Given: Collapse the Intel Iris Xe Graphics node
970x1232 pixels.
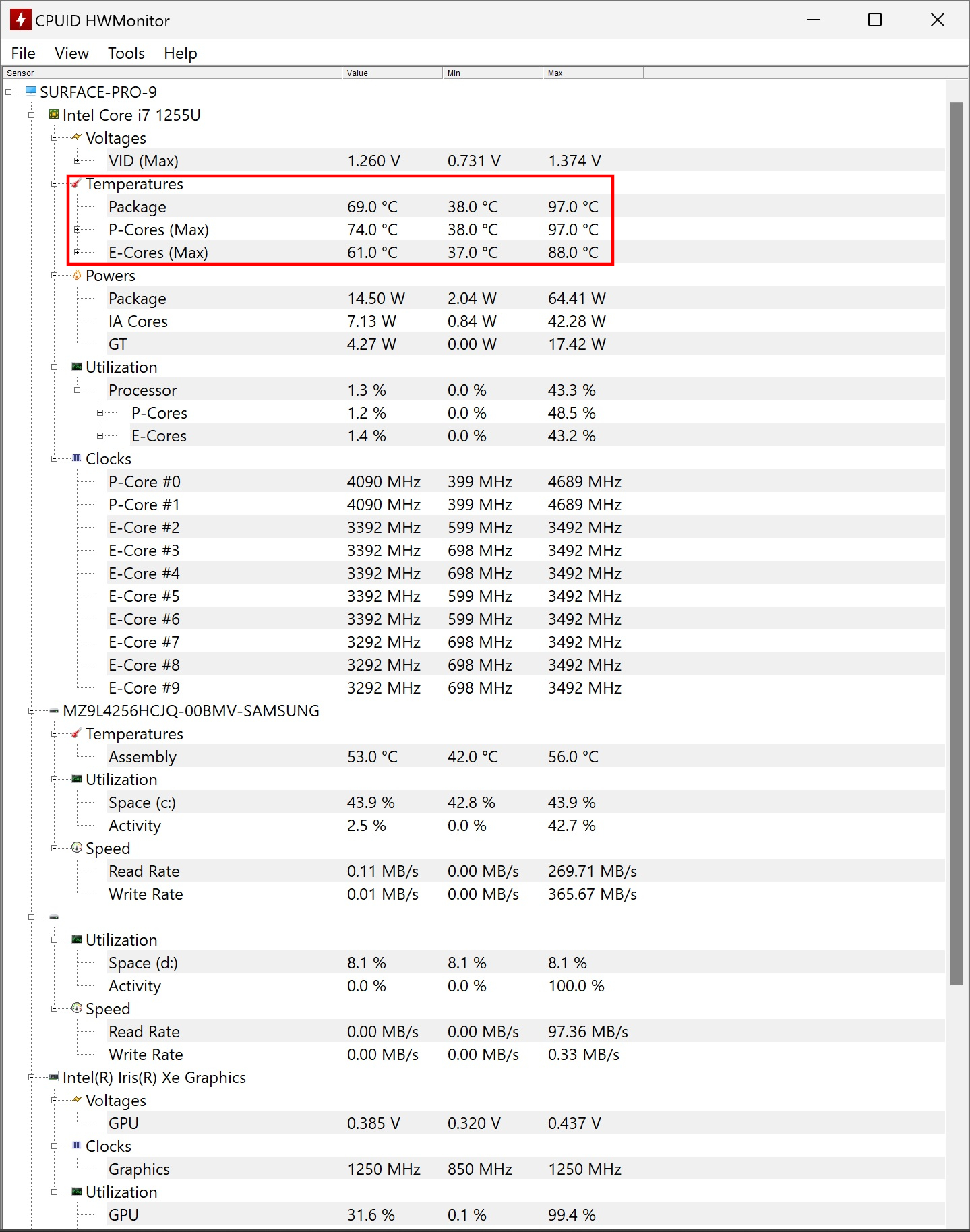Looking at the screenshot, I should click(x=31, y=1077).
